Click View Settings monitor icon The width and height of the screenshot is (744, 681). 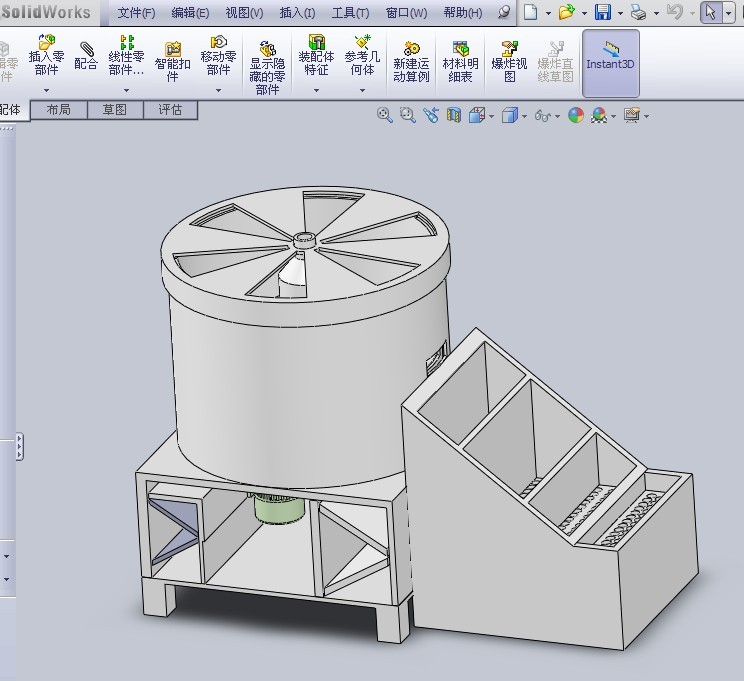point(632,115)
